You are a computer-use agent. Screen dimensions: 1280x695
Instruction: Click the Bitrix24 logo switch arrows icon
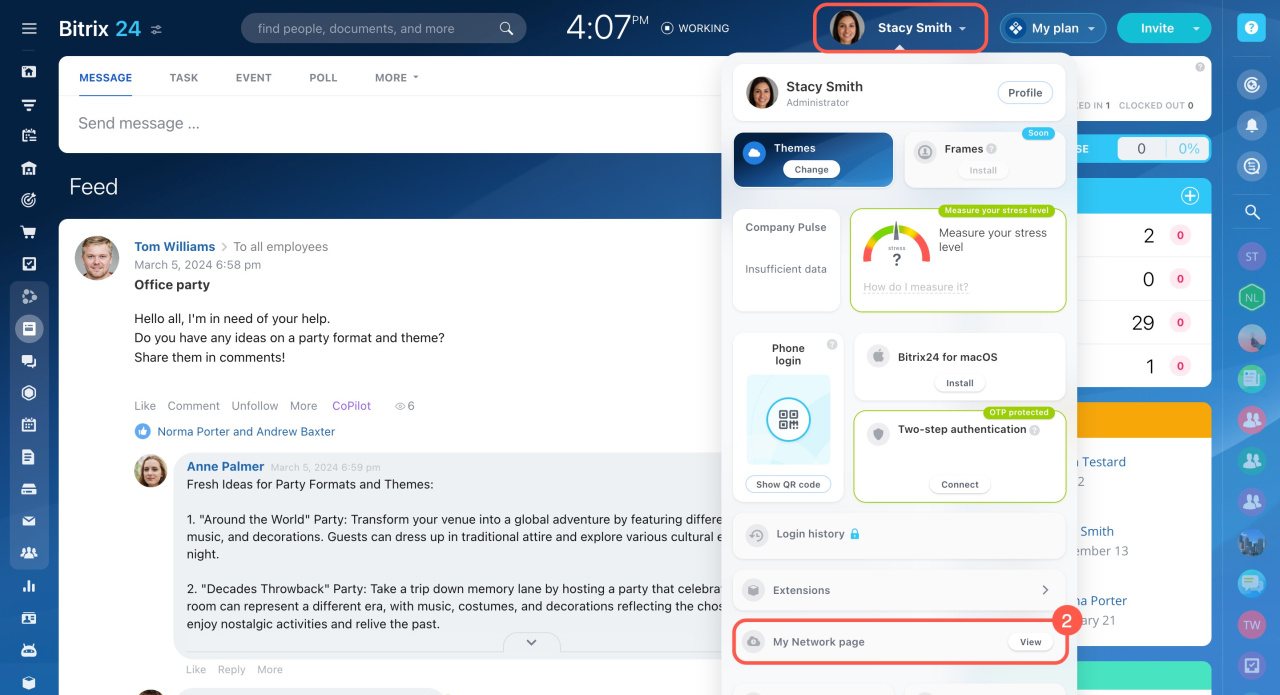click(156, 30)
